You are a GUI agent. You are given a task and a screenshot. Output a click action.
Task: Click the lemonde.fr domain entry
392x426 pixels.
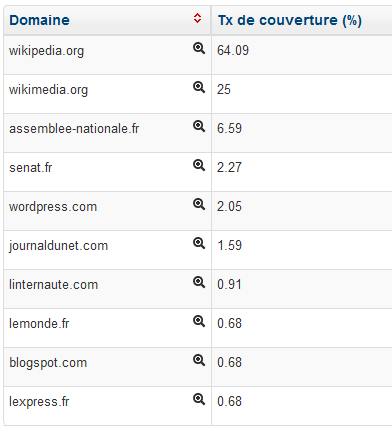tap(39, 324)
